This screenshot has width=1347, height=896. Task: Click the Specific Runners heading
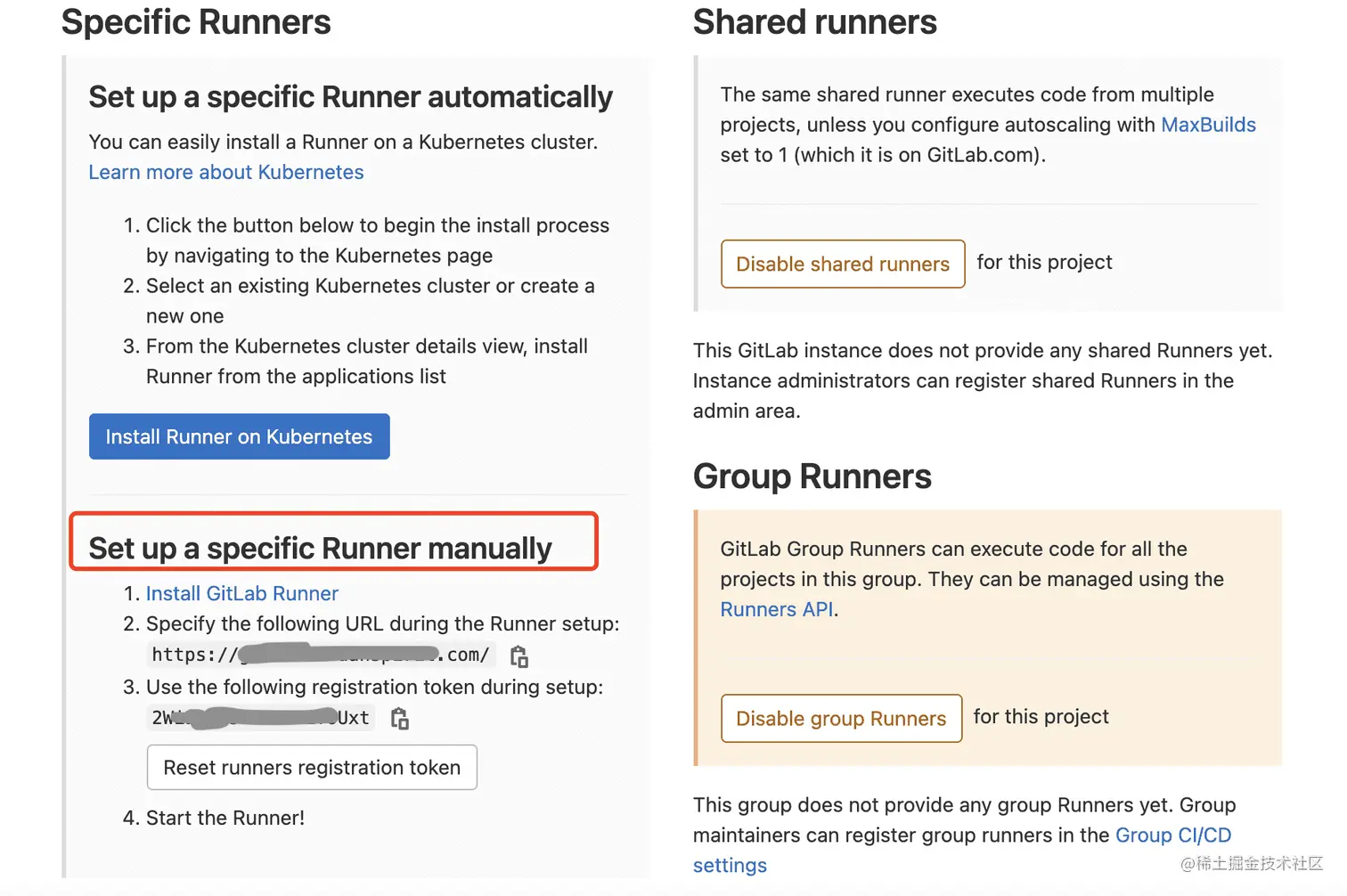196,22
